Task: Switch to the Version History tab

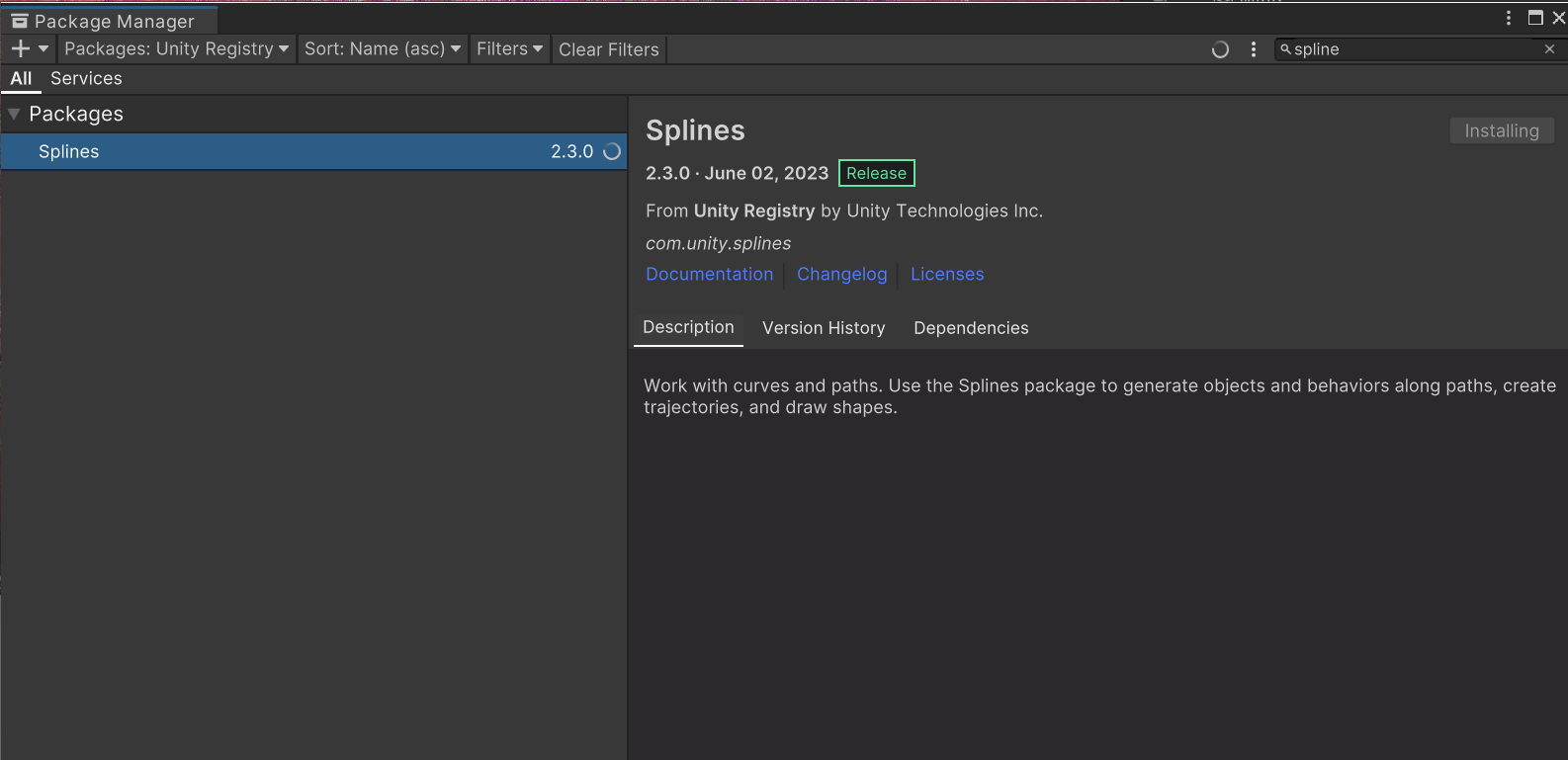Action: [x=824, y=328]
